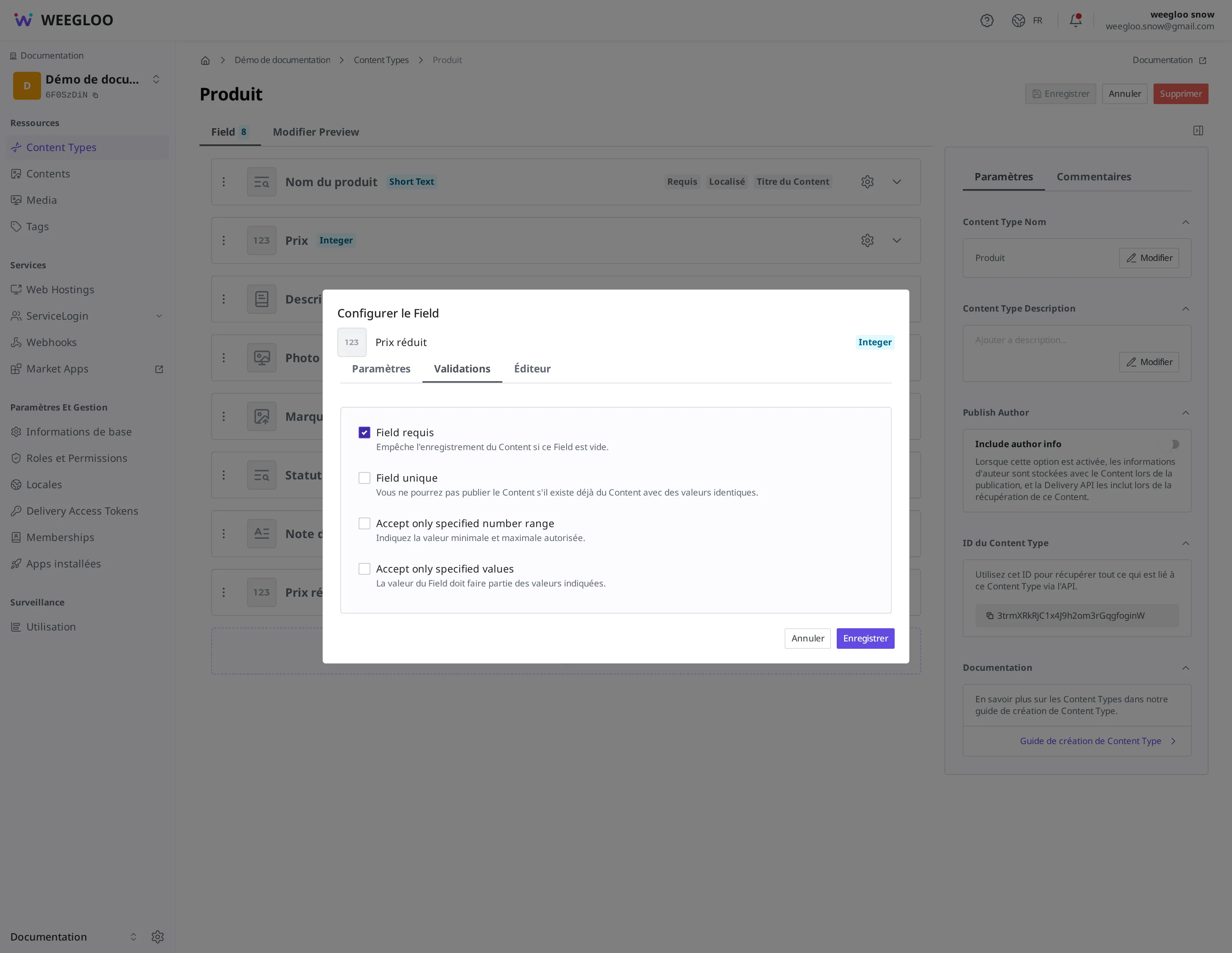This screenshot has width=1232, height=953.
Task: Enable Accept only specified values
Action: pos(364,569)
